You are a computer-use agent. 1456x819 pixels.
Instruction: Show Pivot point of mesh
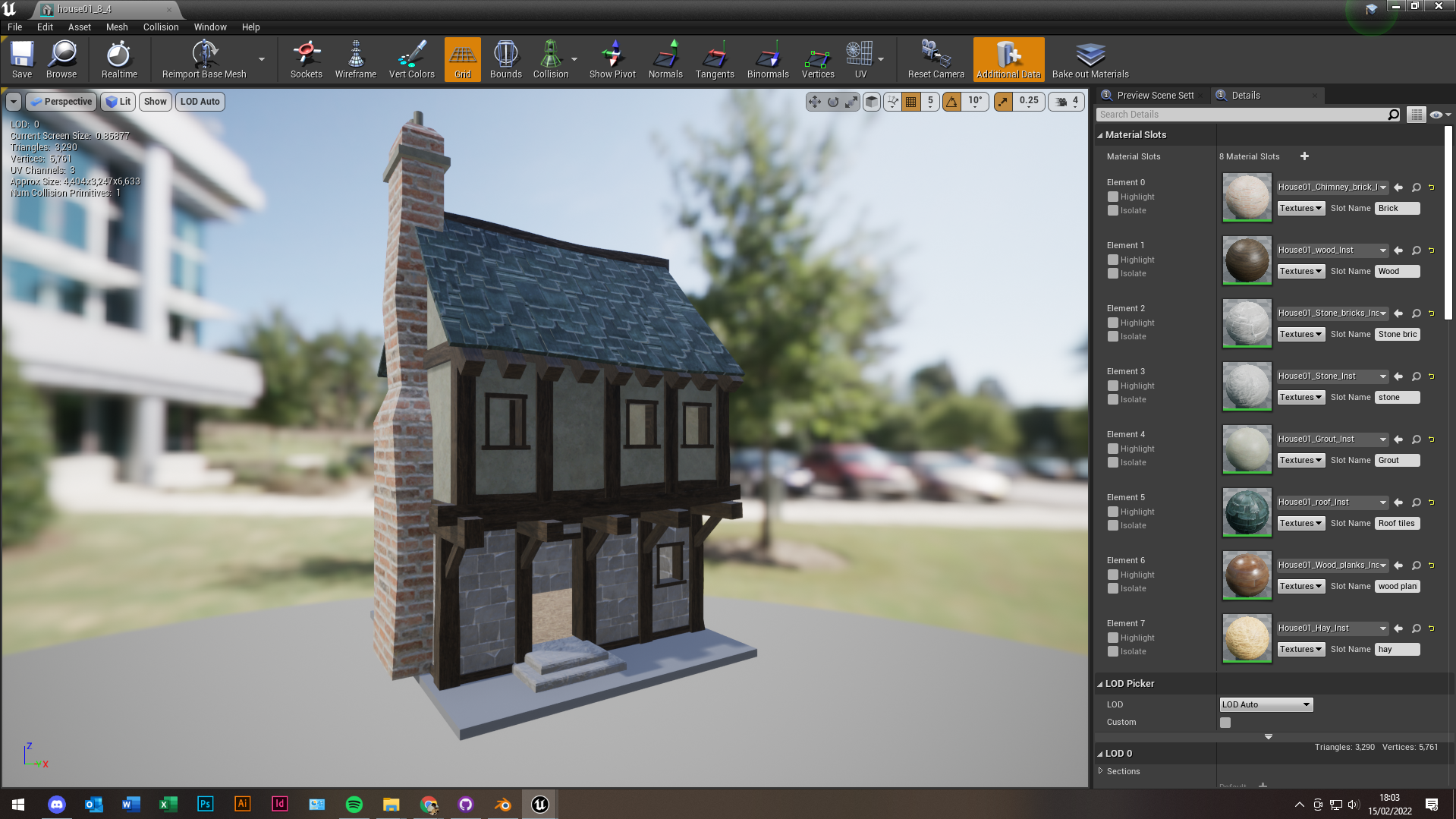coord(612,59)
